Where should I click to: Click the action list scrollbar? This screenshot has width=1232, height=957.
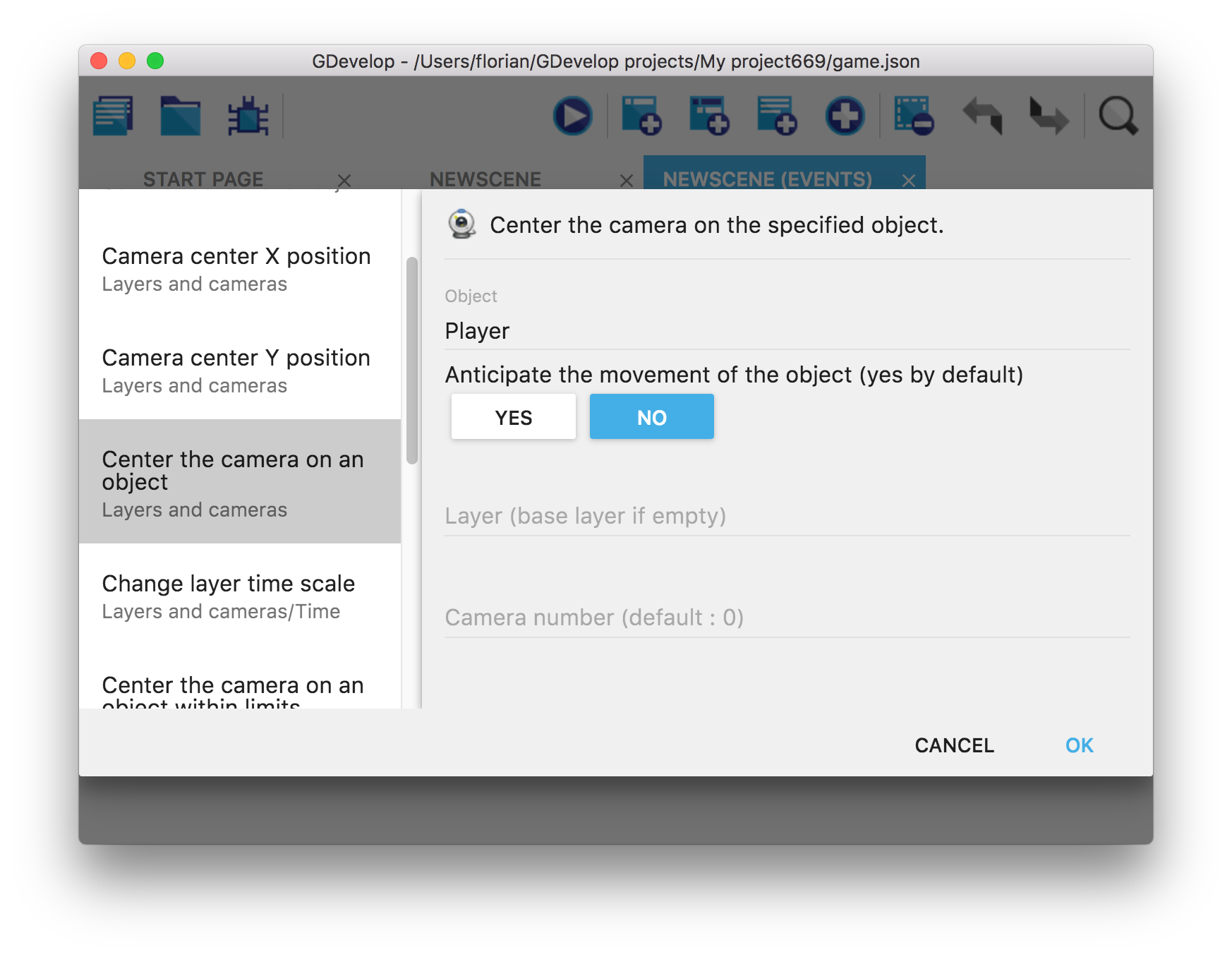(x=412, y=361)
